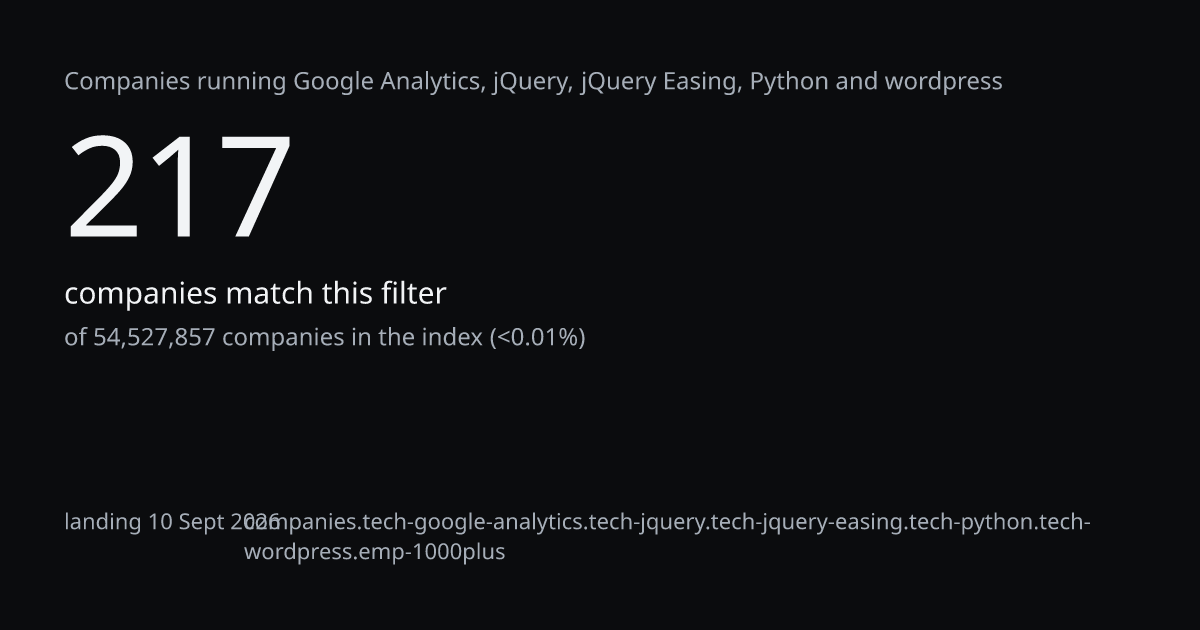Screen dimensions: 1200x630
Task: Click "jQuery Easing" in the heading
Action: coord(658,82)
